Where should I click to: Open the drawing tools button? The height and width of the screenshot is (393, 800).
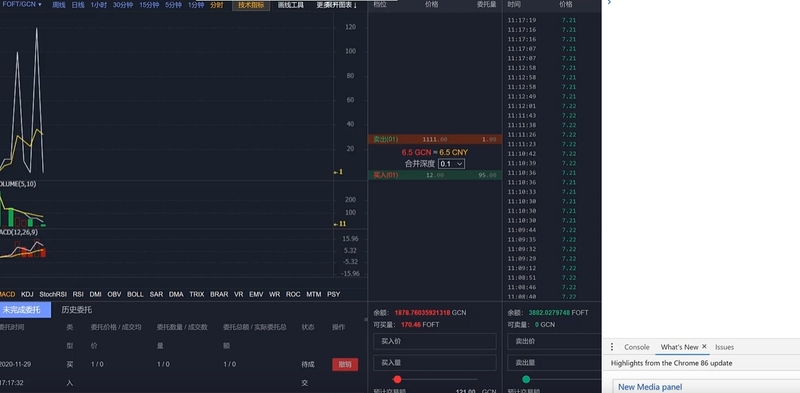click(291, 5)
